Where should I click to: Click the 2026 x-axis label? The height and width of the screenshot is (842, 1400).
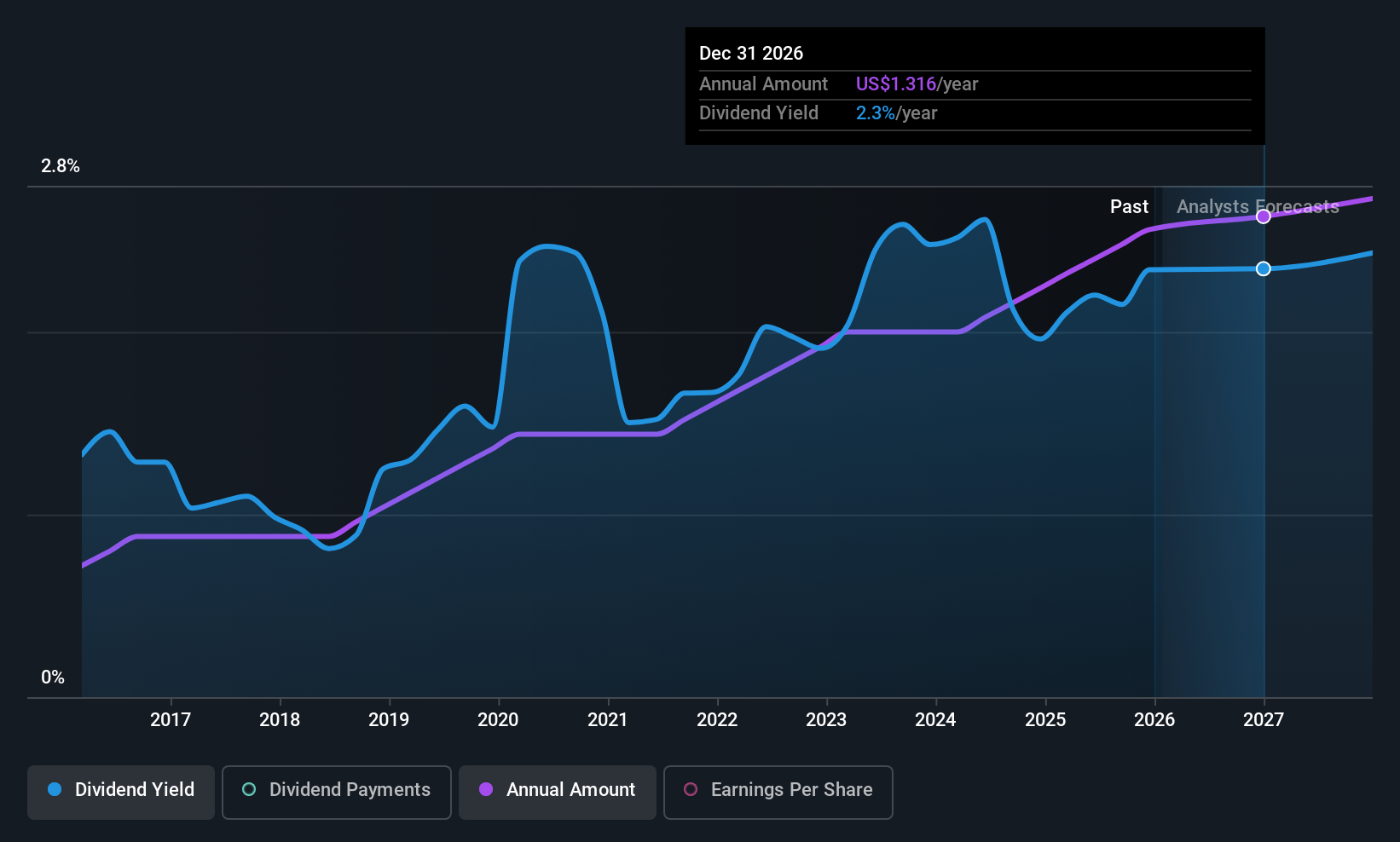point(1154,719)
